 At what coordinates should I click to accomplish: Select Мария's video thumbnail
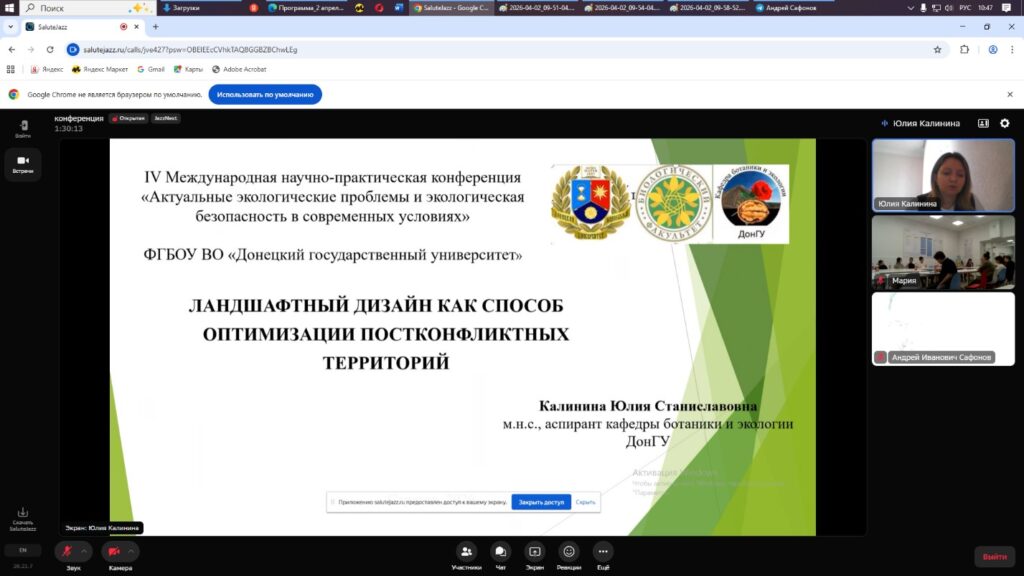point(943,251)
